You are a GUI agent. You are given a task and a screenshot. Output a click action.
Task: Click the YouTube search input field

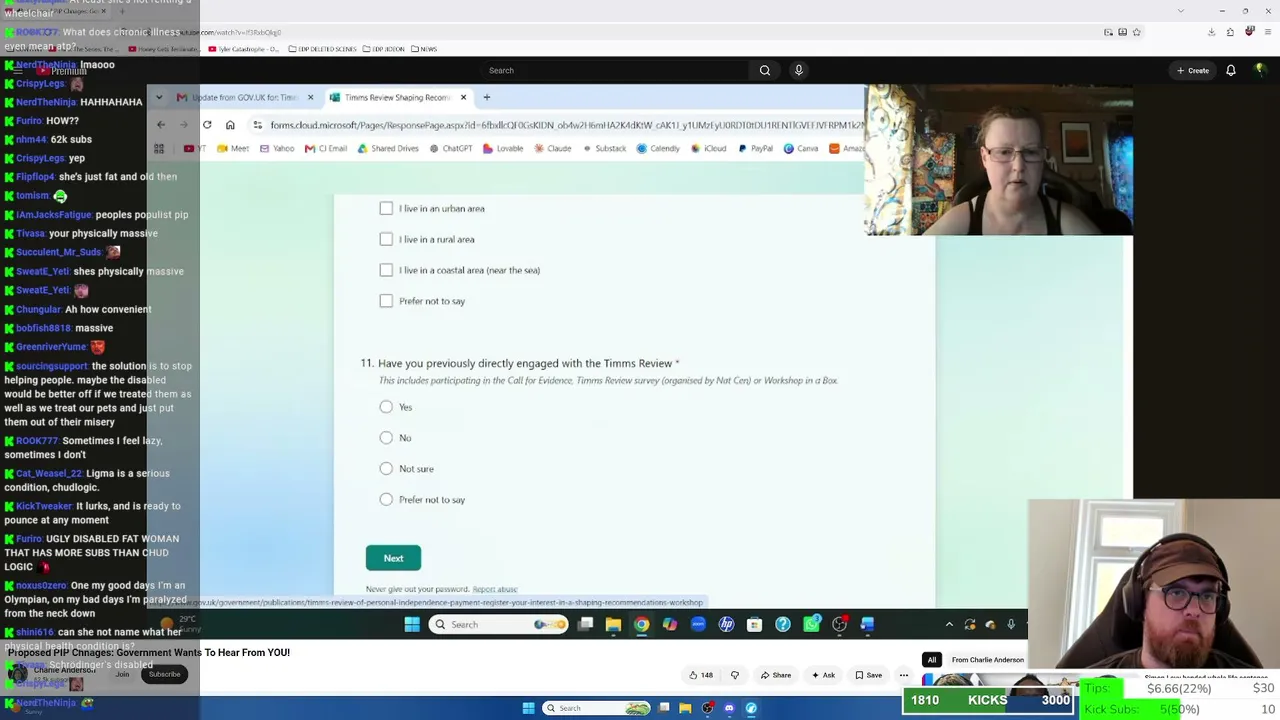614,70
